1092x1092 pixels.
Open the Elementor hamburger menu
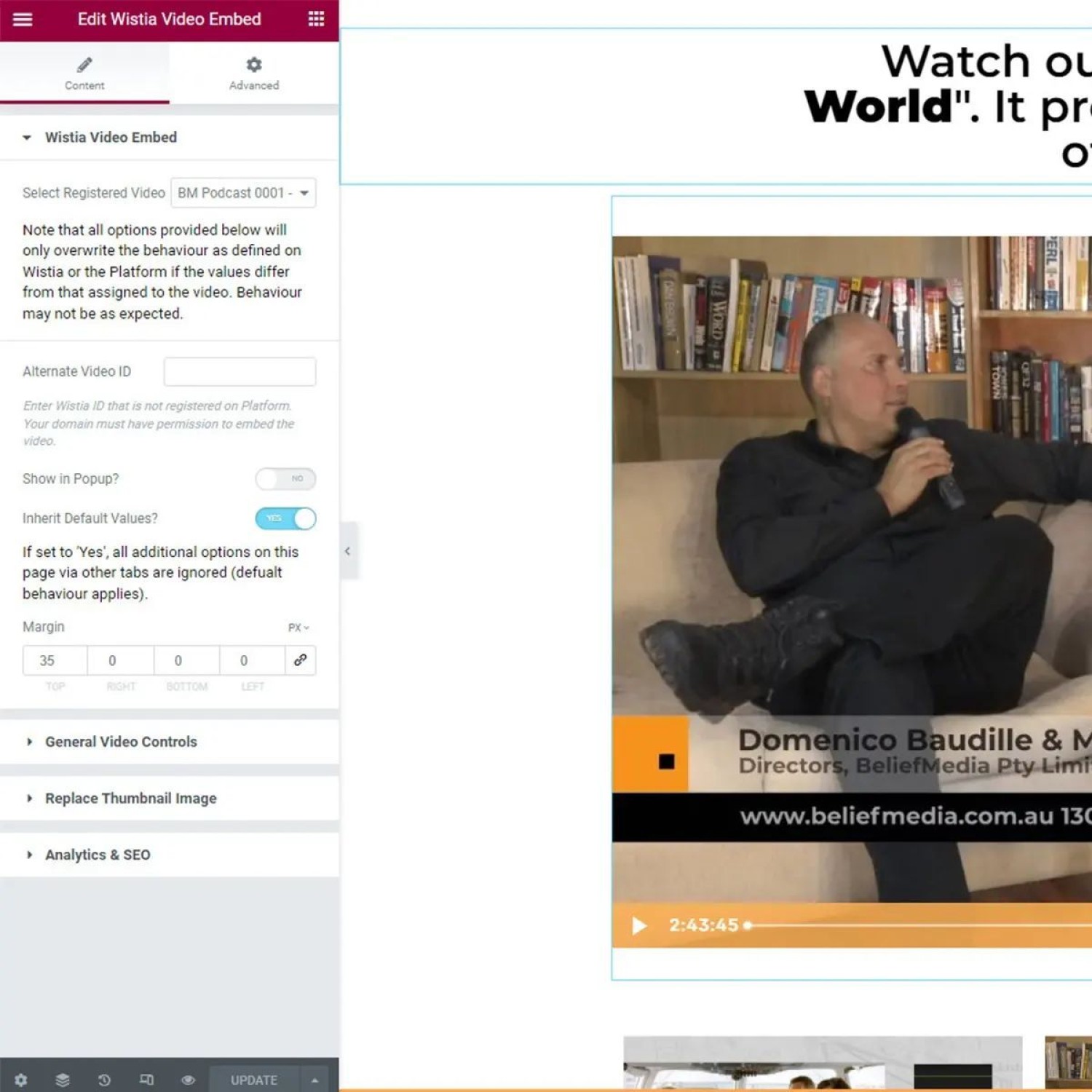[x=23, y=20]
